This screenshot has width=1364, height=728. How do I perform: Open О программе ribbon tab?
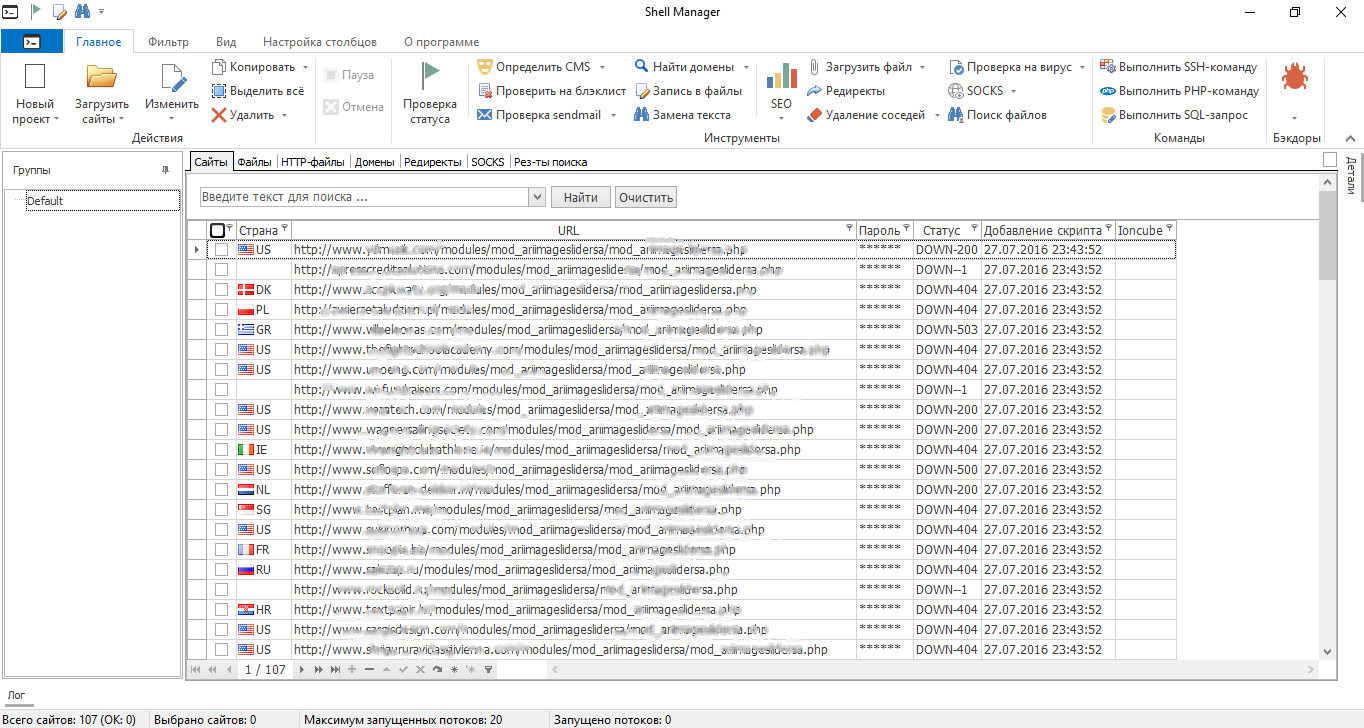441,42
